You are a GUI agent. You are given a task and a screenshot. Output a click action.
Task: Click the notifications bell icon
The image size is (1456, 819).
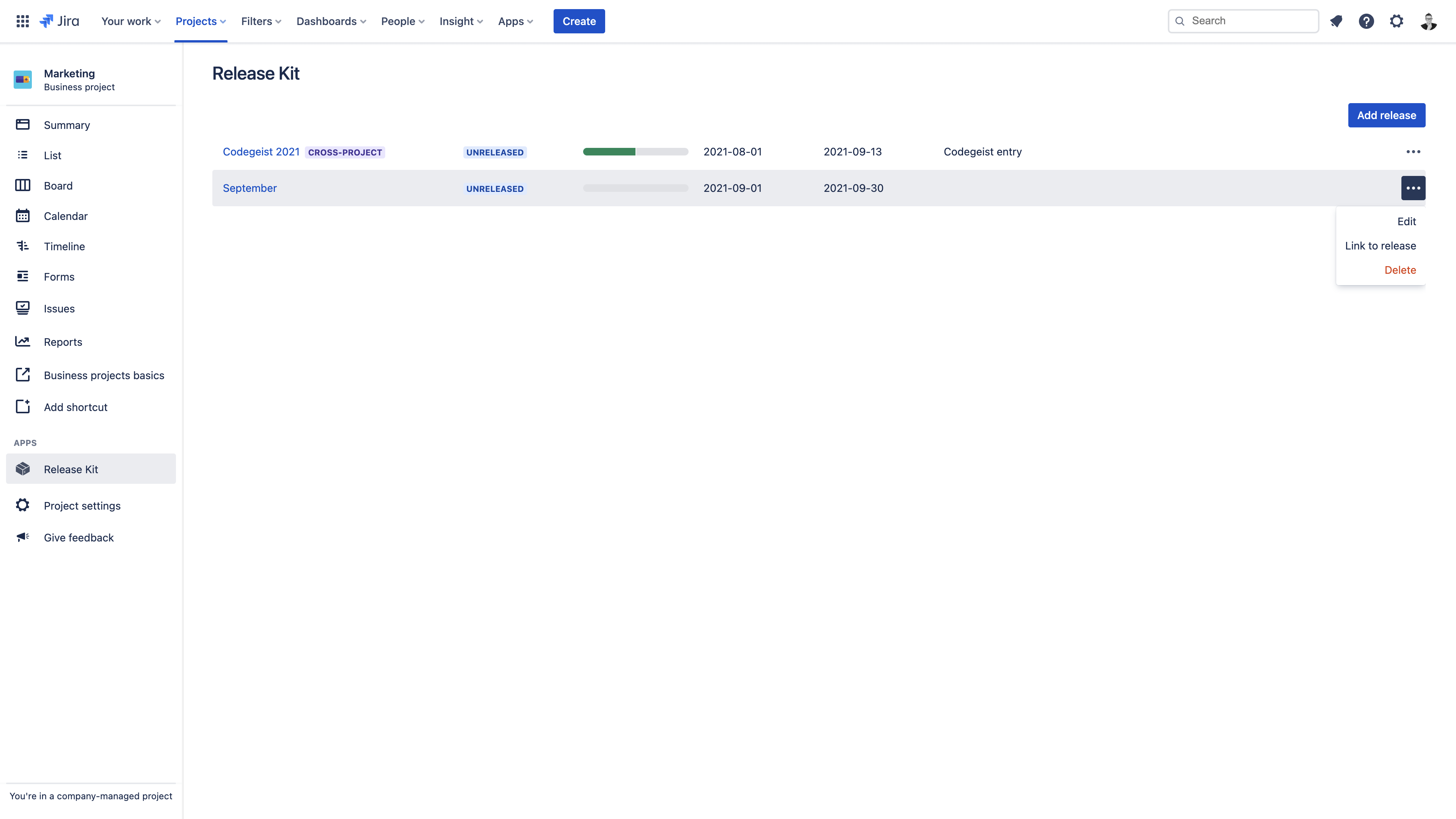coord(1336,22)
